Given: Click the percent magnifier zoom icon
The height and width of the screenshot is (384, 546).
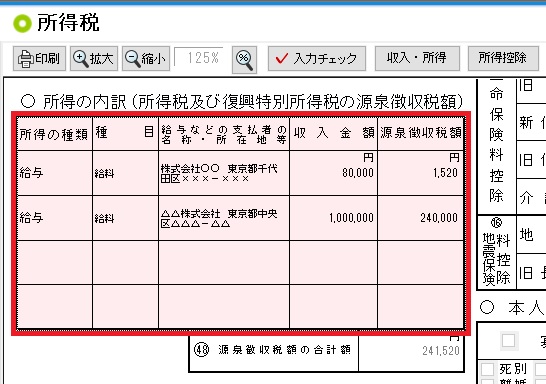Looking at the screenshot, I should [244, 60].
